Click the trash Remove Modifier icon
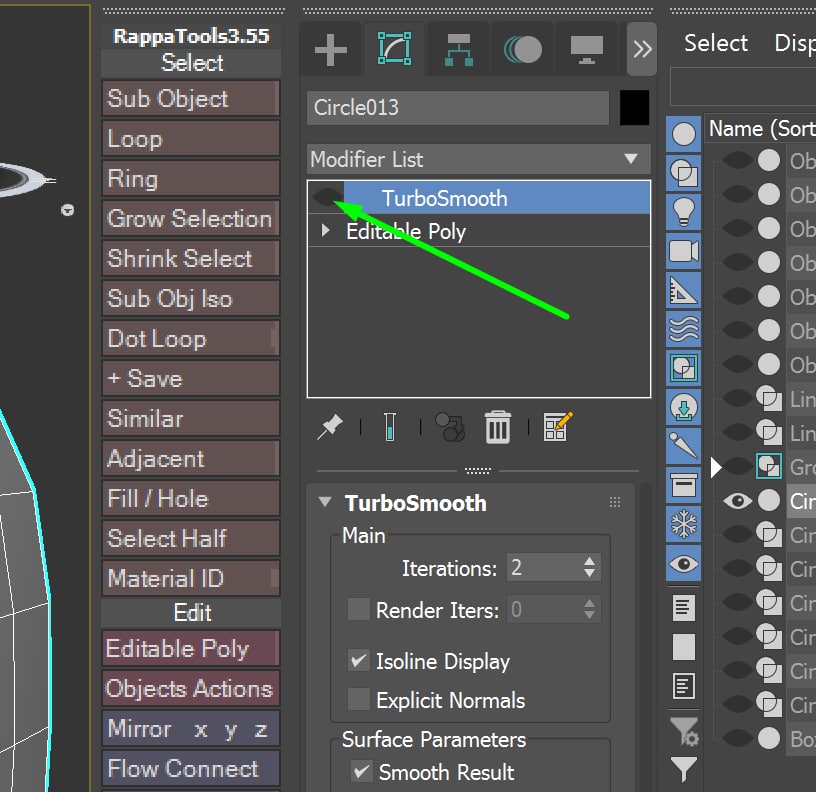Screen dimensions: 816x792 click(x=498, y=427)
